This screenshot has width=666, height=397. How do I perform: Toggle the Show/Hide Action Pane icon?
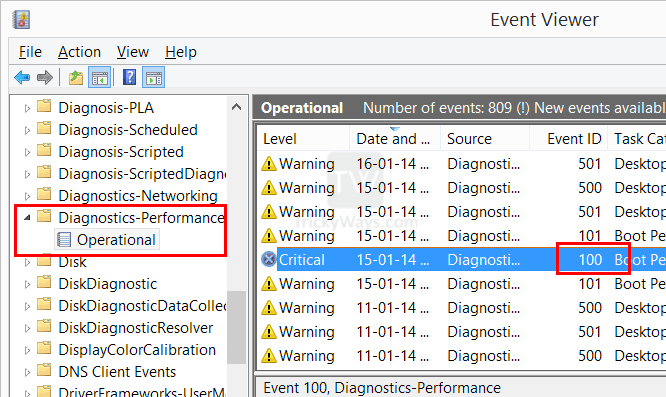(153, 78)
